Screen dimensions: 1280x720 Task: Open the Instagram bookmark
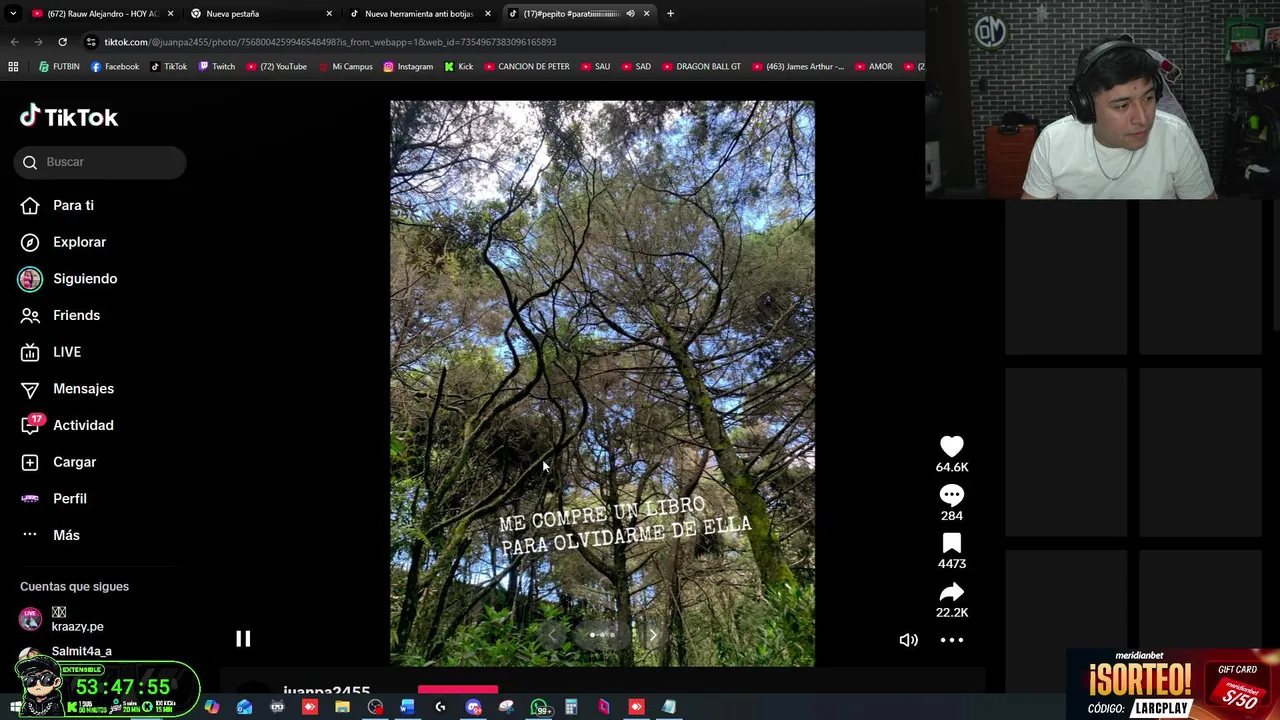409,67
